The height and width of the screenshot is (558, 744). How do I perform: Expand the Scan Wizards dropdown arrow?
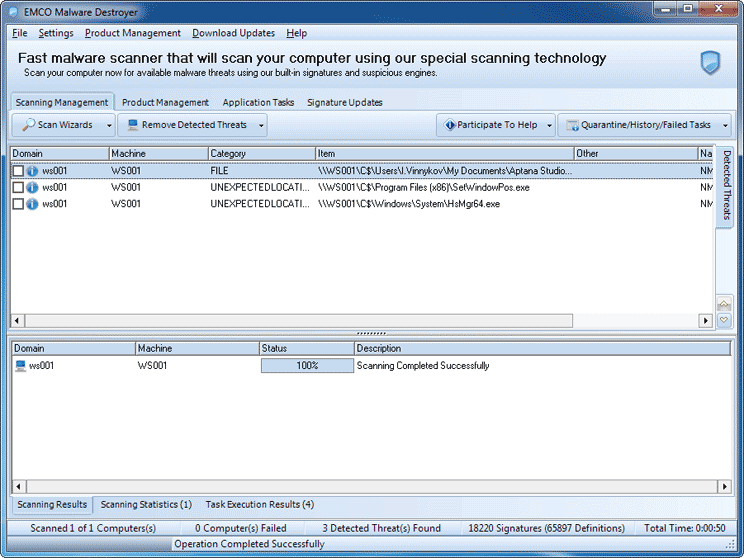pyautogui.click(x=109, y=125)
